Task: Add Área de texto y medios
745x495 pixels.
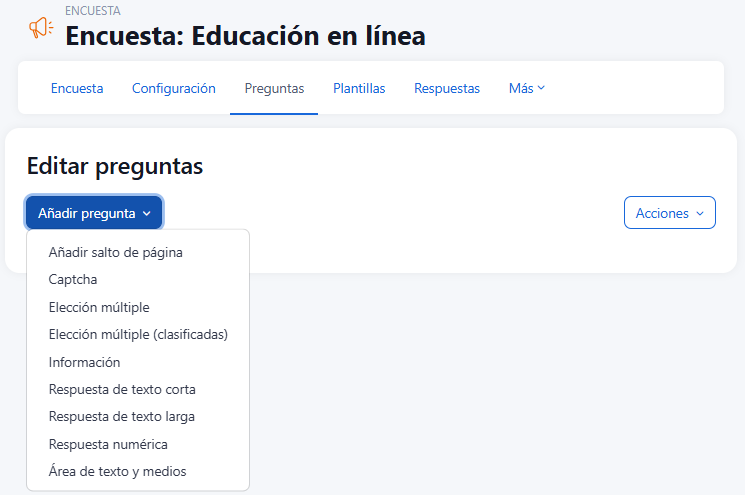Action: point(117,471)
